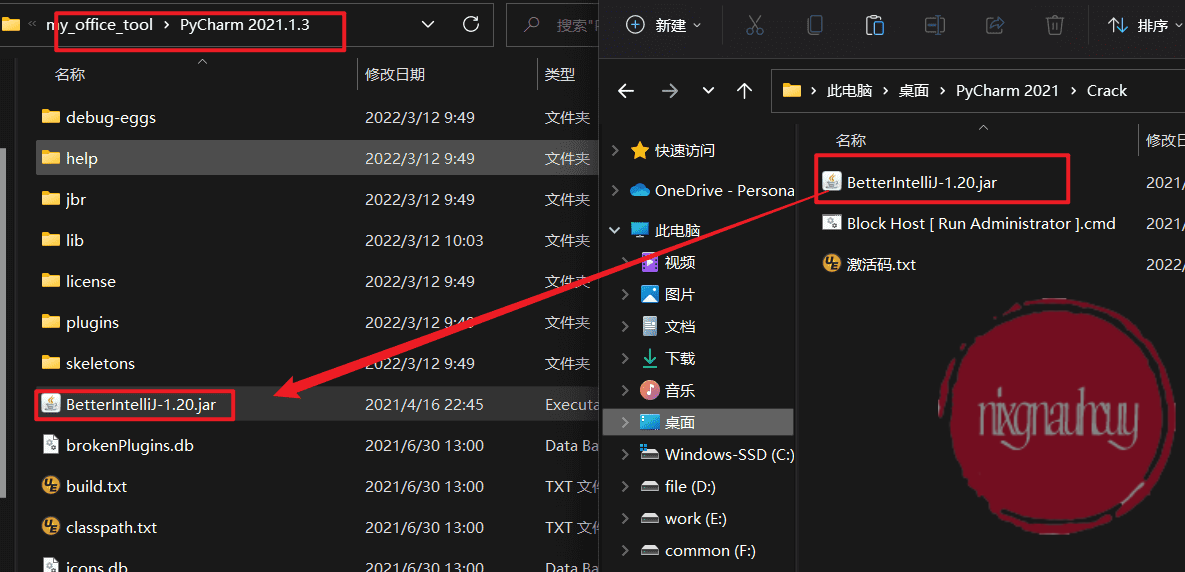Go back with the left arrow button
1185x572 pixels.
pyautogui.click(x=626, y=91)
